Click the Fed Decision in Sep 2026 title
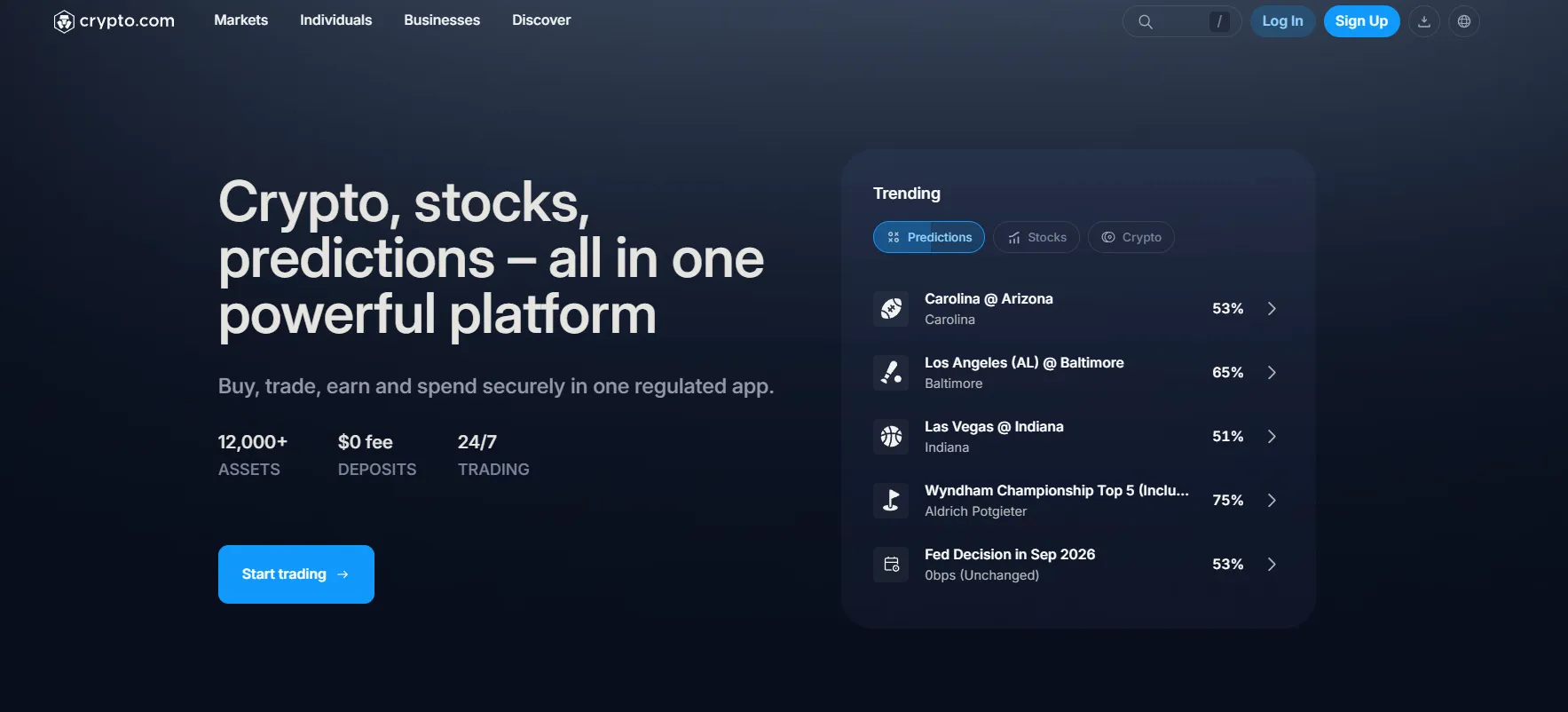Viewport: 1568px width, 712px height. (x=1010, y=555)
